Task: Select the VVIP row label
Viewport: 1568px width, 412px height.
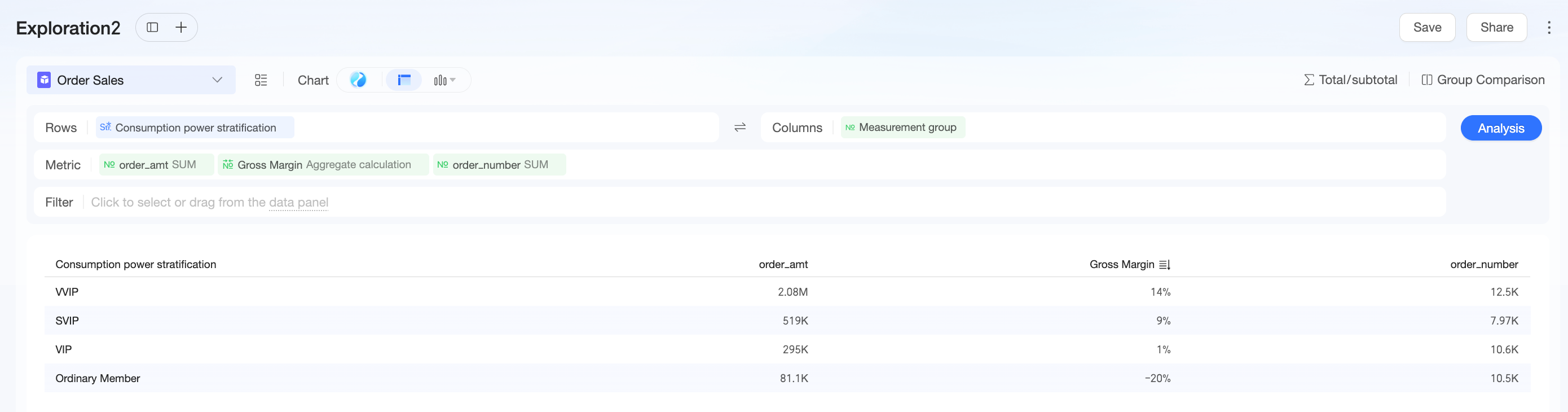Action: pos(67,292)
